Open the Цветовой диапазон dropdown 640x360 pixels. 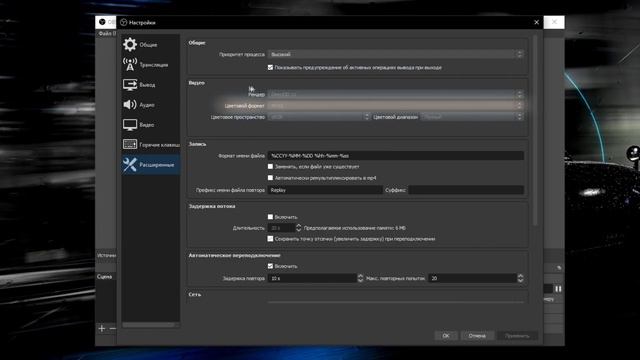pos(472,117)
